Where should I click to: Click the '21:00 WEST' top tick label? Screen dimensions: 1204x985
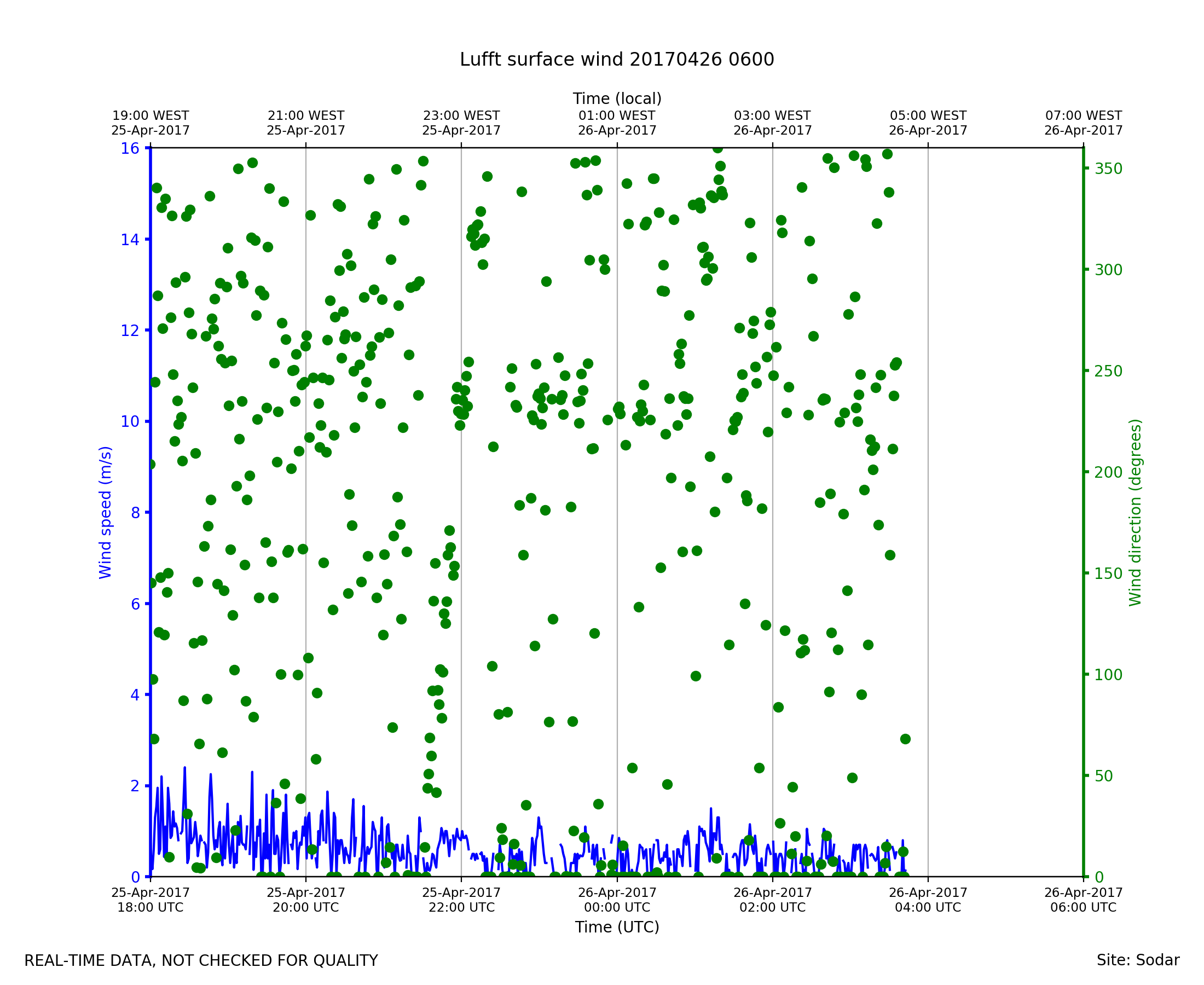pos(306,116)
